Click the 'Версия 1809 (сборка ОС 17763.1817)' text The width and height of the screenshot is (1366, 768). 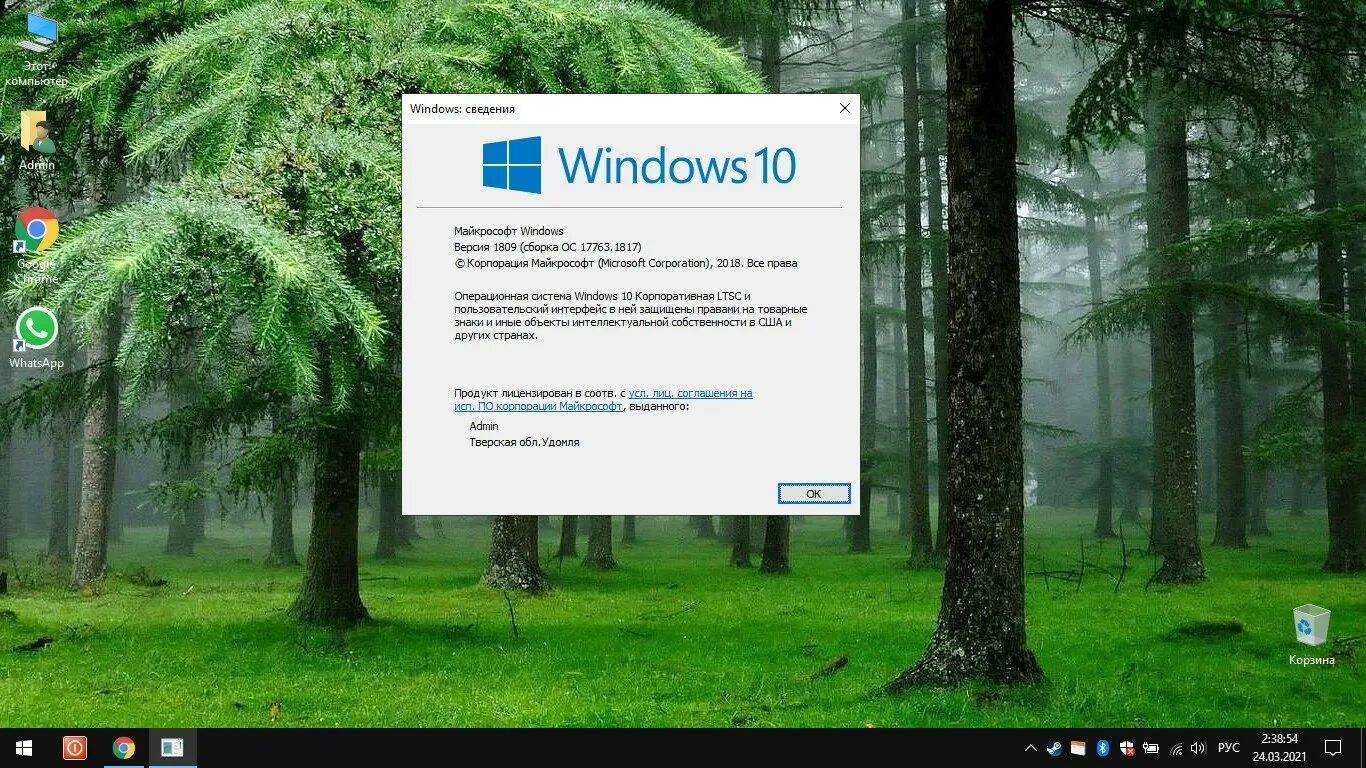(548, 247)
